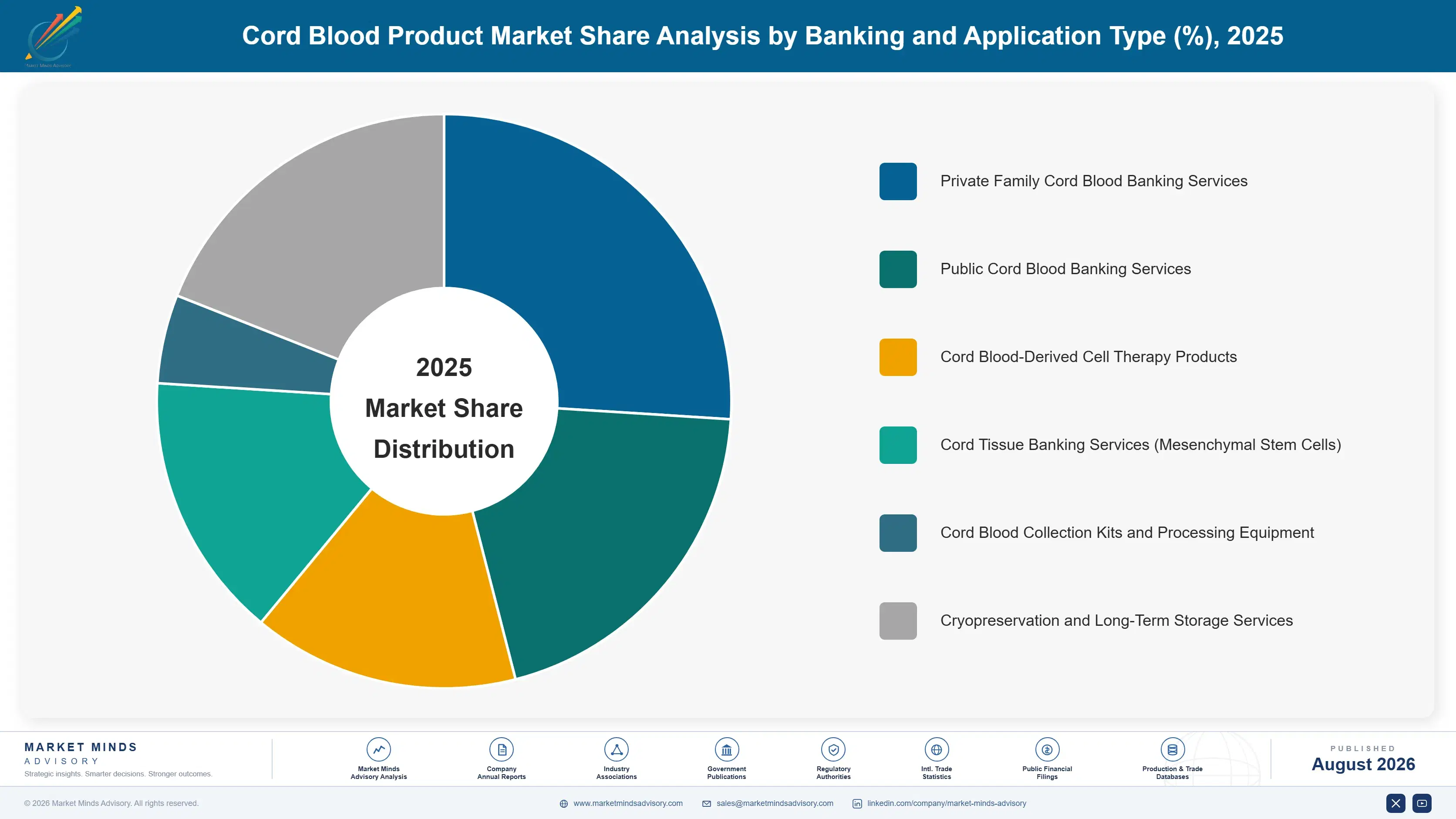Click '2025 Market Share Distribution' center text
This screenshot has width=1456, height=819.
pyautogui.click(x=444, y=408)
